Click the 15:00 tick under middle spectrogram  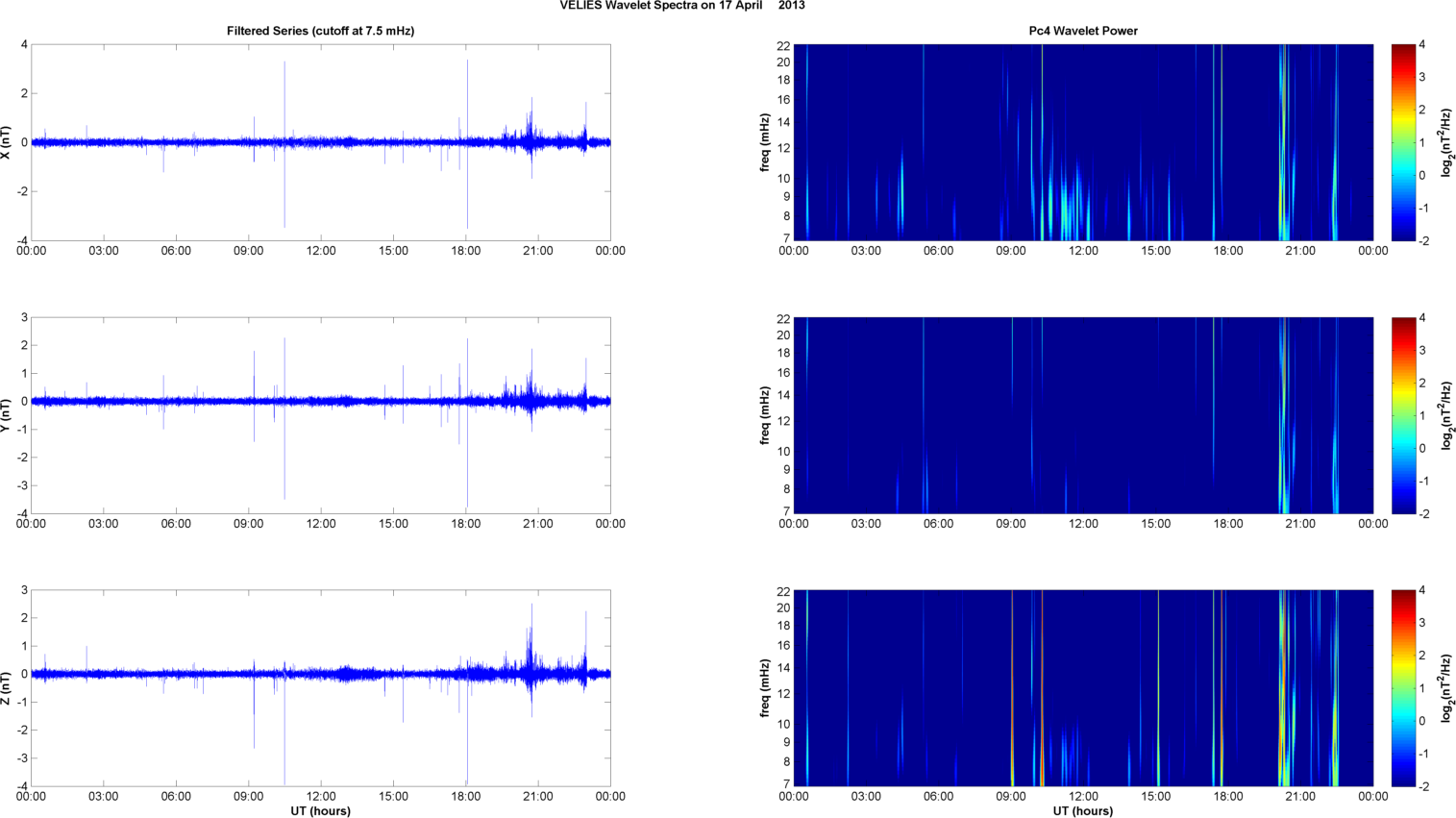click(1156, 524)
